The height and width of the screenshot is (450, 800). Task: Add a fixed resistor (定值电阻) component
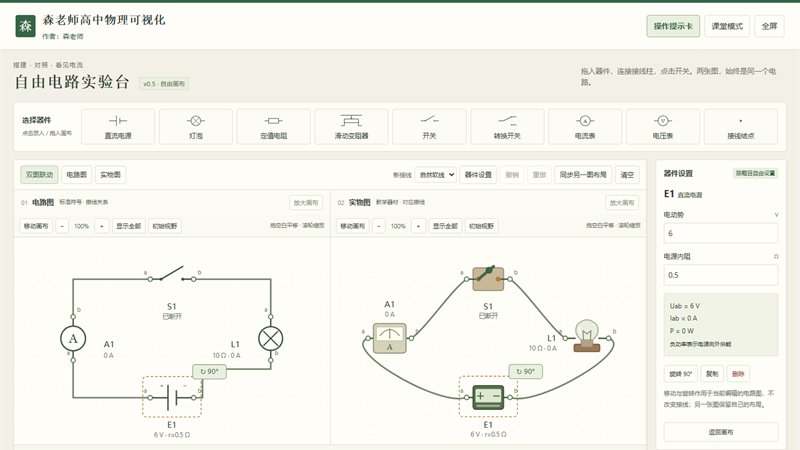[273, 127]
